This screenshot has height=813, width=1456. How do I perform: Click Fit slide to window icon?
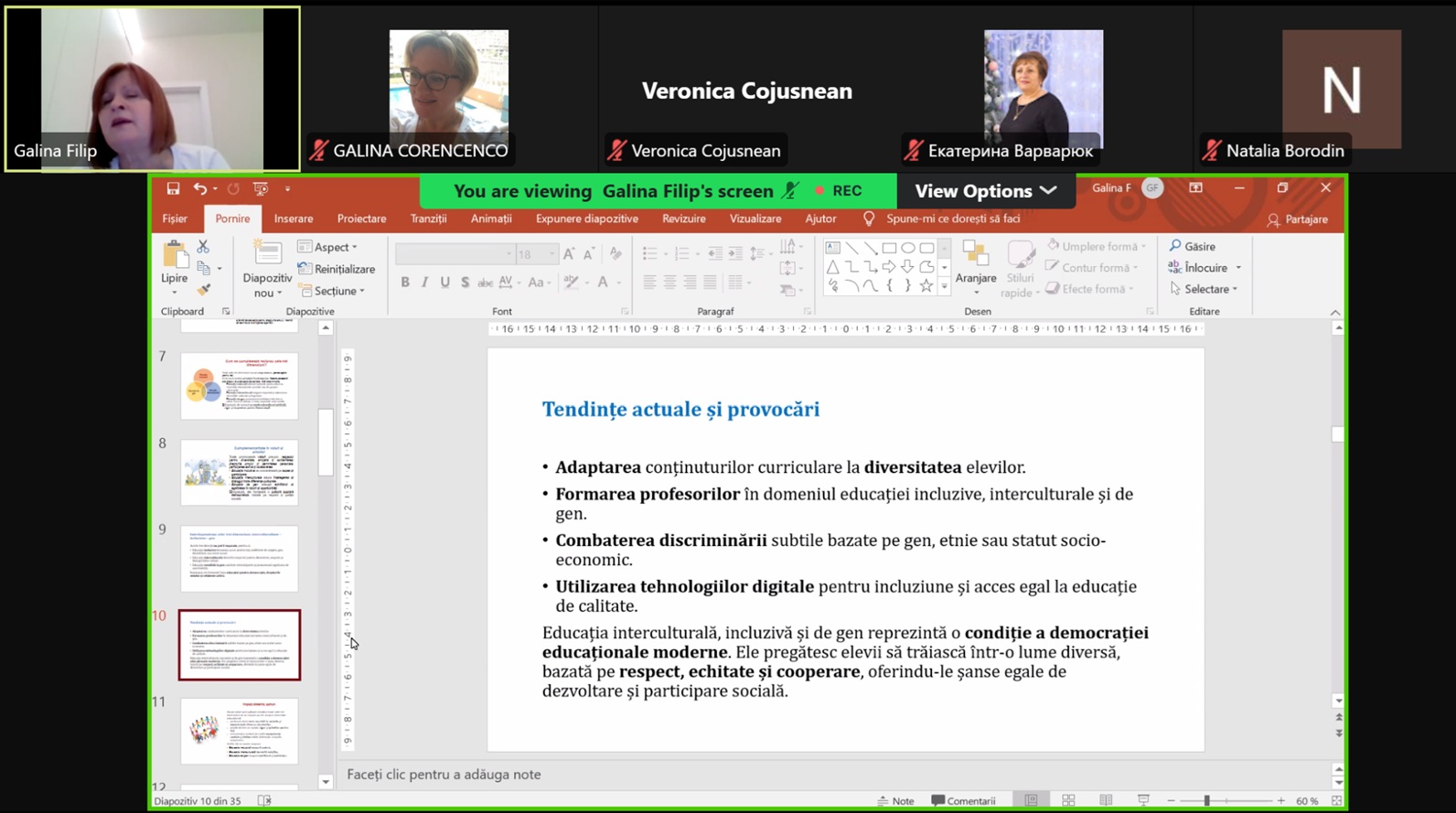1336,800
